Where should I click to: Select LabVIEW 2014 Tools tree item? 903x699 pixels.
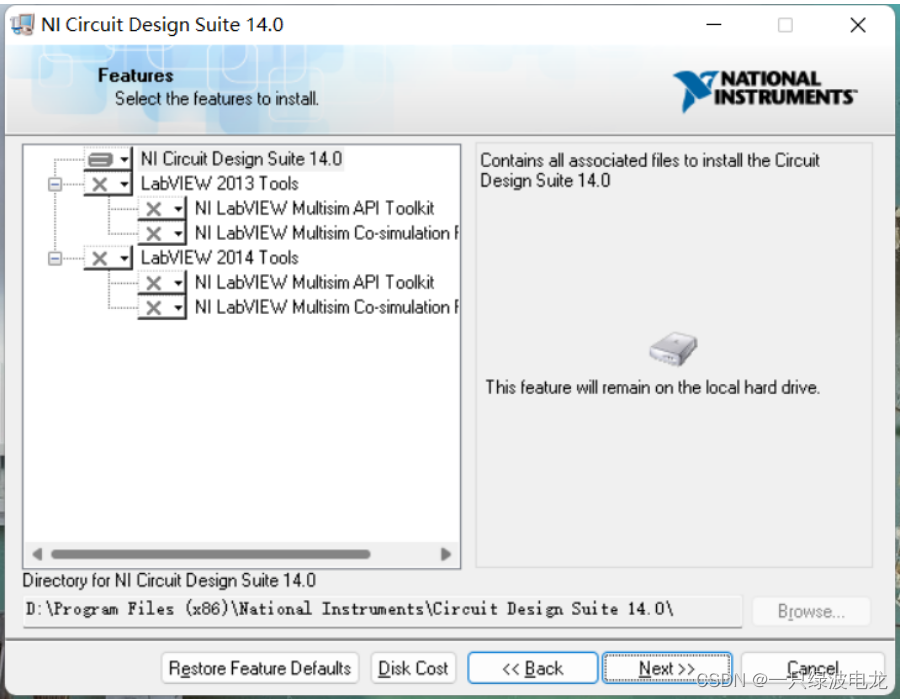[x=219, y=258]
